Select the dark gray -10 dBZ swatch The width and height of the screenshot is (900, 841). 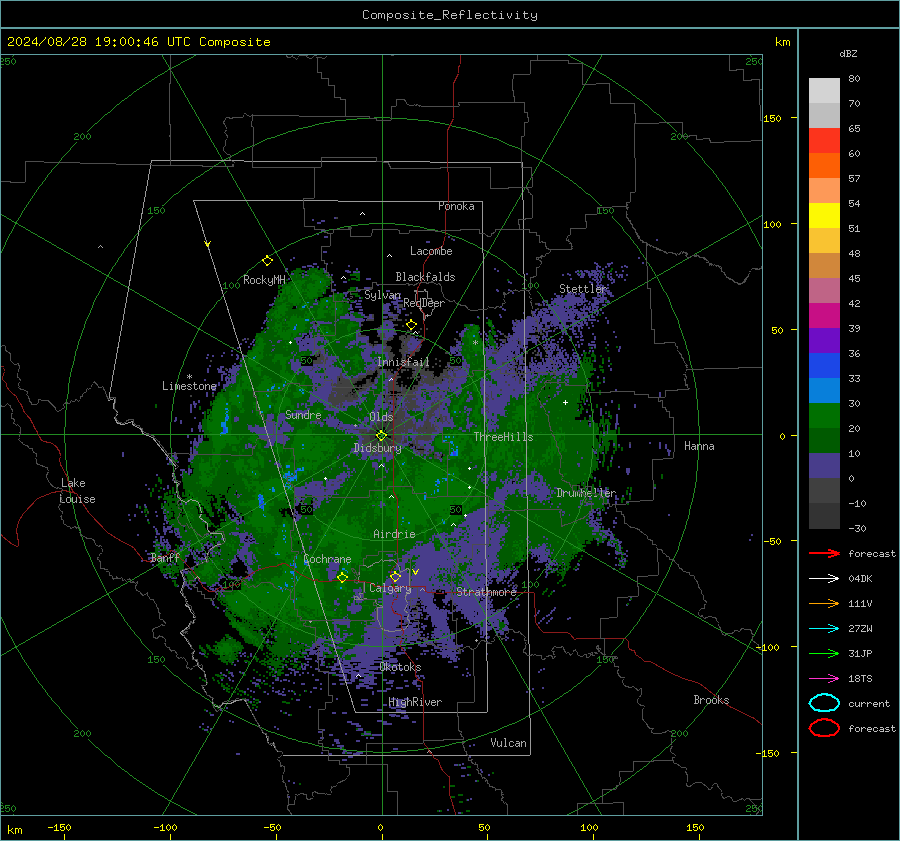coord(824,516)
